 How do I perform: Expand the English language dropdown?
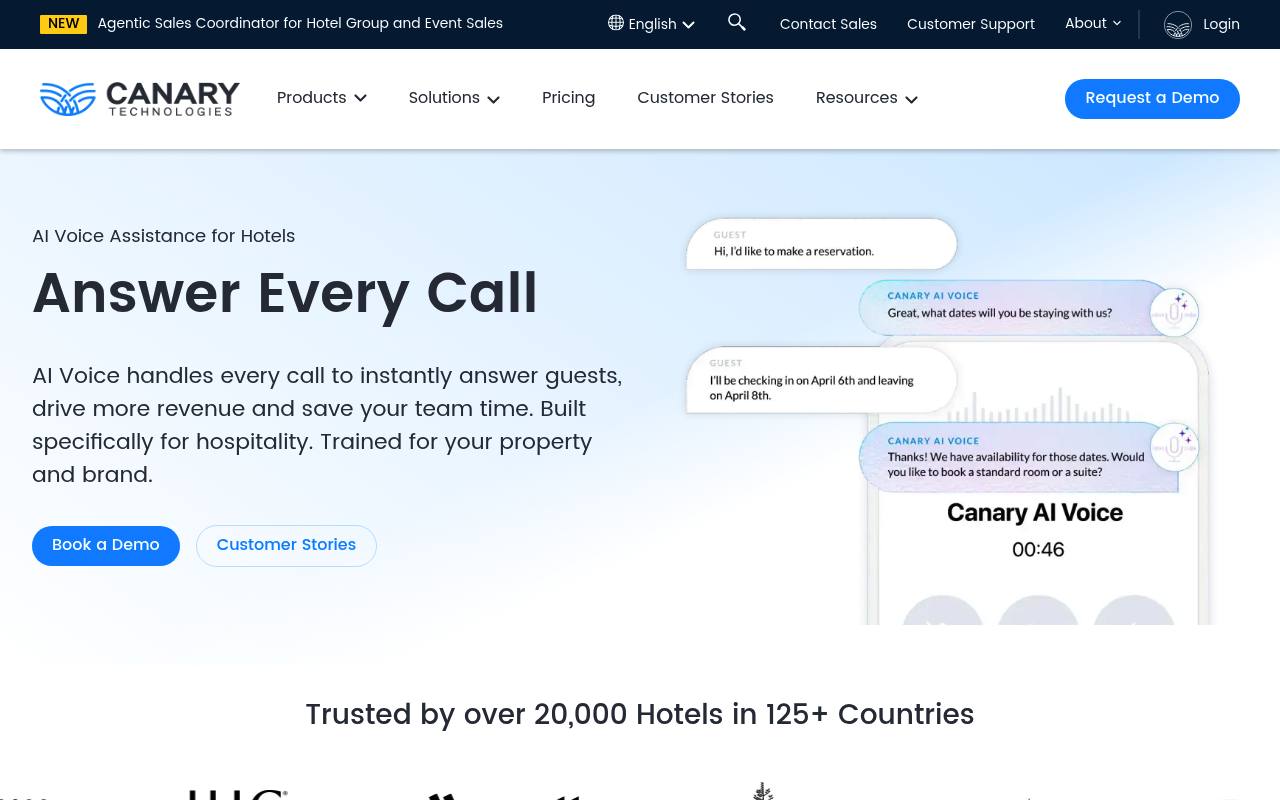coord(651,24)
